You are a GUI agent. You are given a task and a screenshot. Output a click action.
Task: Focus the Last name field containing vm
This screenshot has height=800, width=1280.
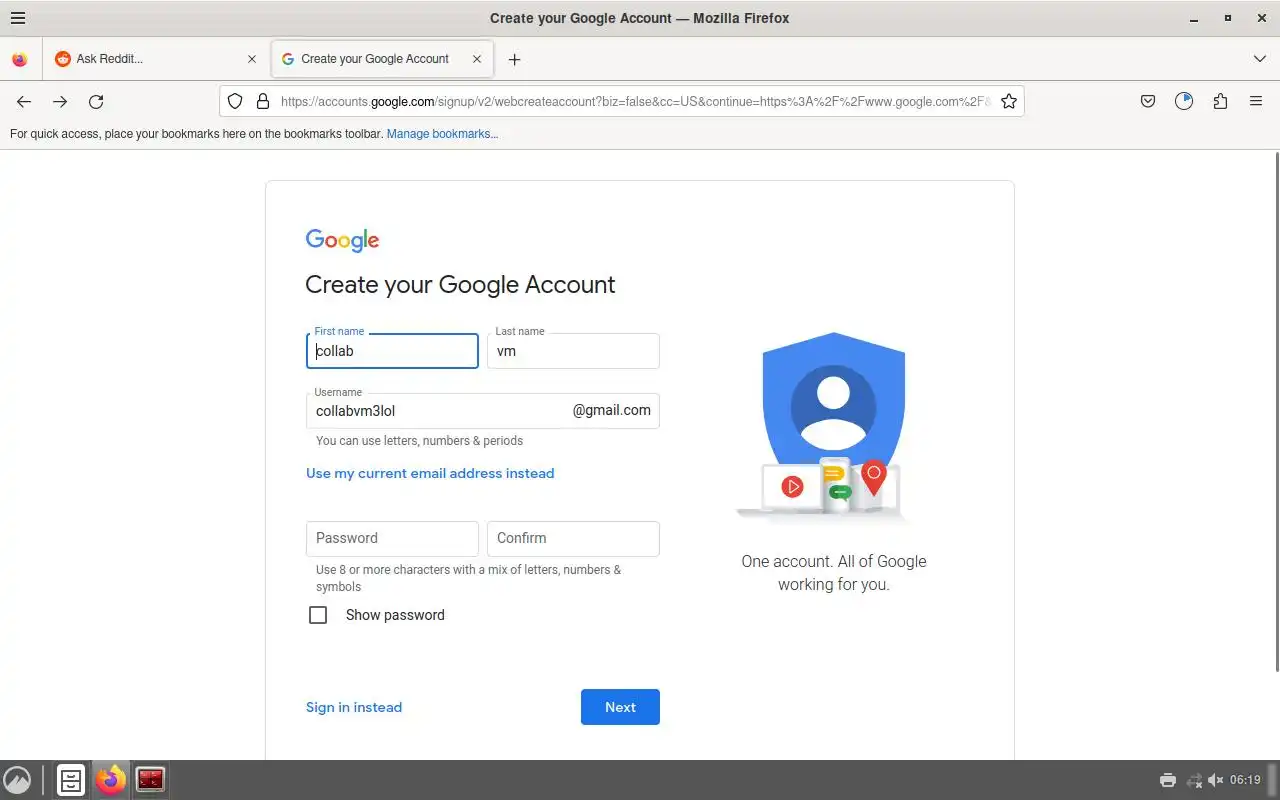573,351
